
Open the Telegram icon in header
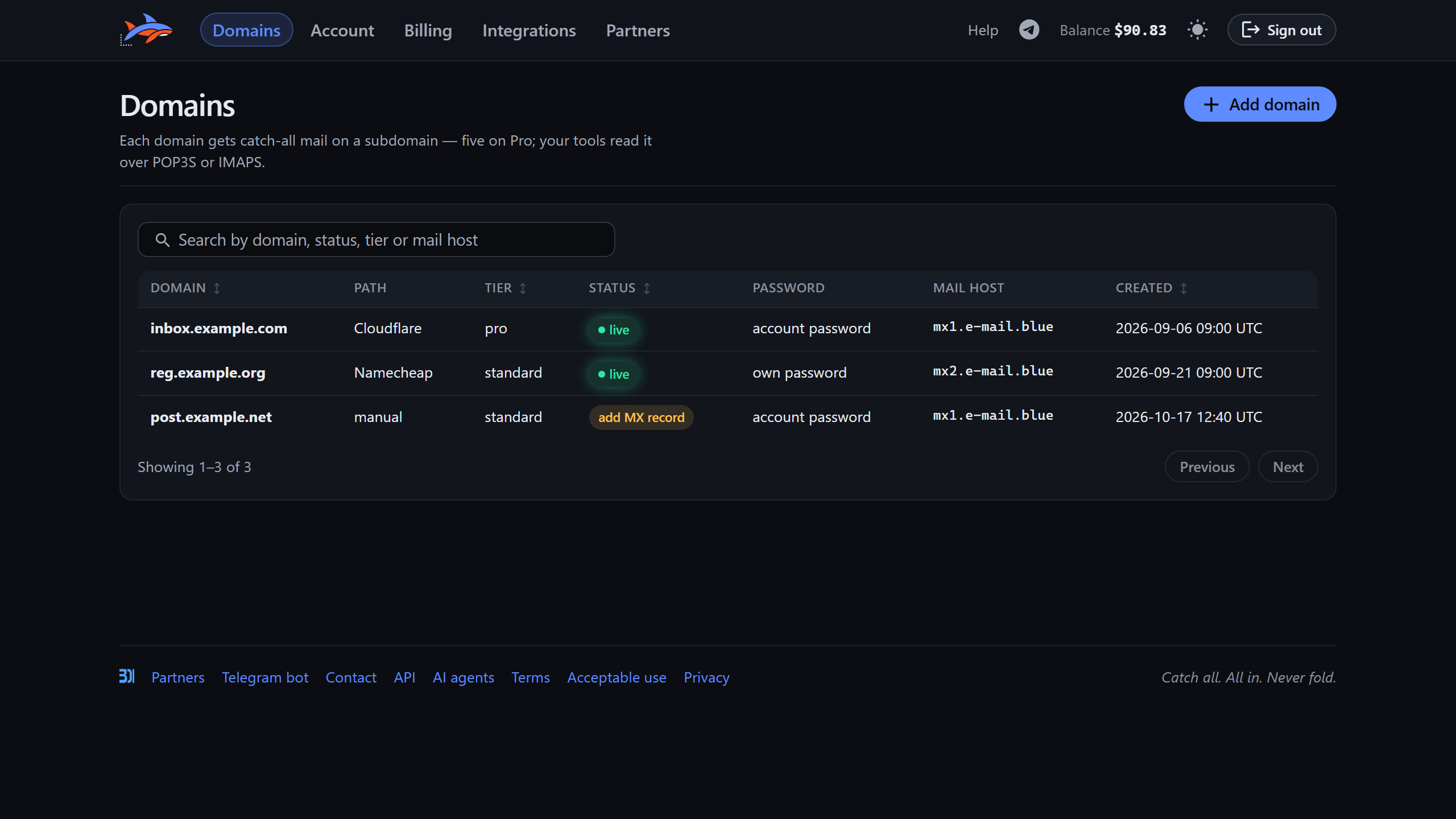(x=1029, y=30)
